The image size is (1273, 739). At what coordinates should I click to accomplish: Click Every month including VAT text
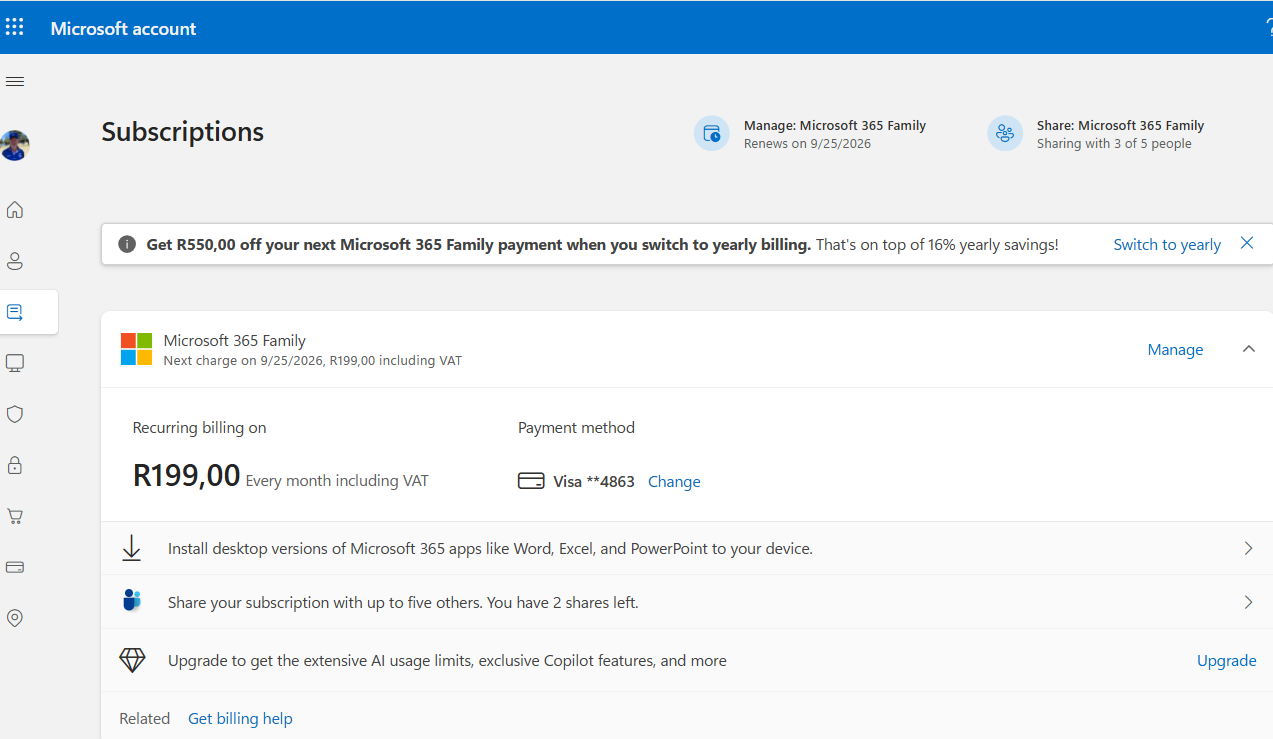[337, 481]
